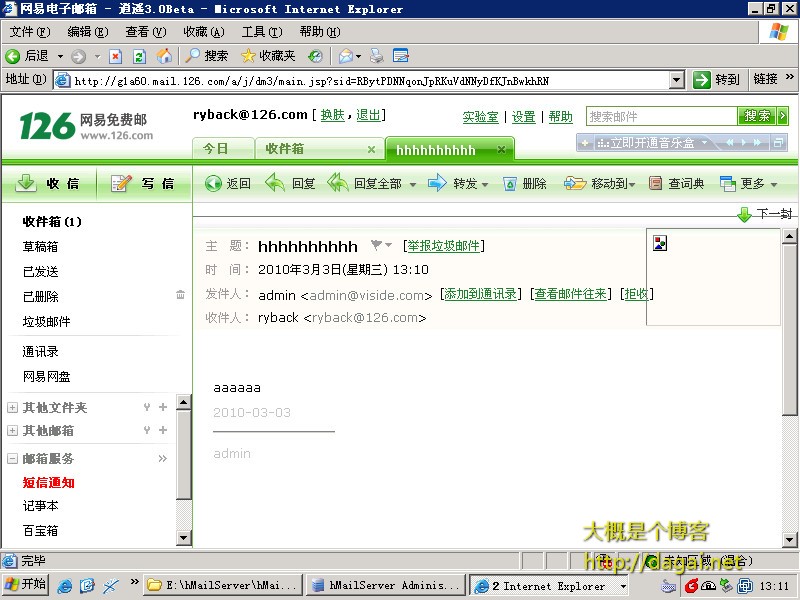
Task: Open the 工具(T) menu
Action: coord(261,32)
